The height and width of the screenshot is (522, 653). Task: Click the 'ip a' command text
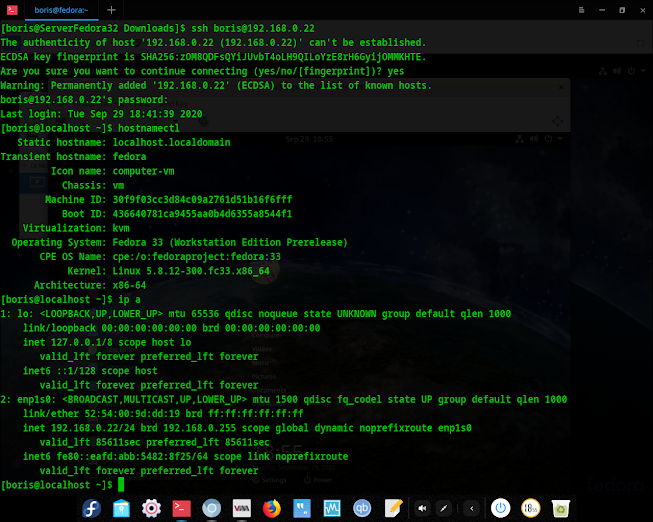click(x=129, y=300)
